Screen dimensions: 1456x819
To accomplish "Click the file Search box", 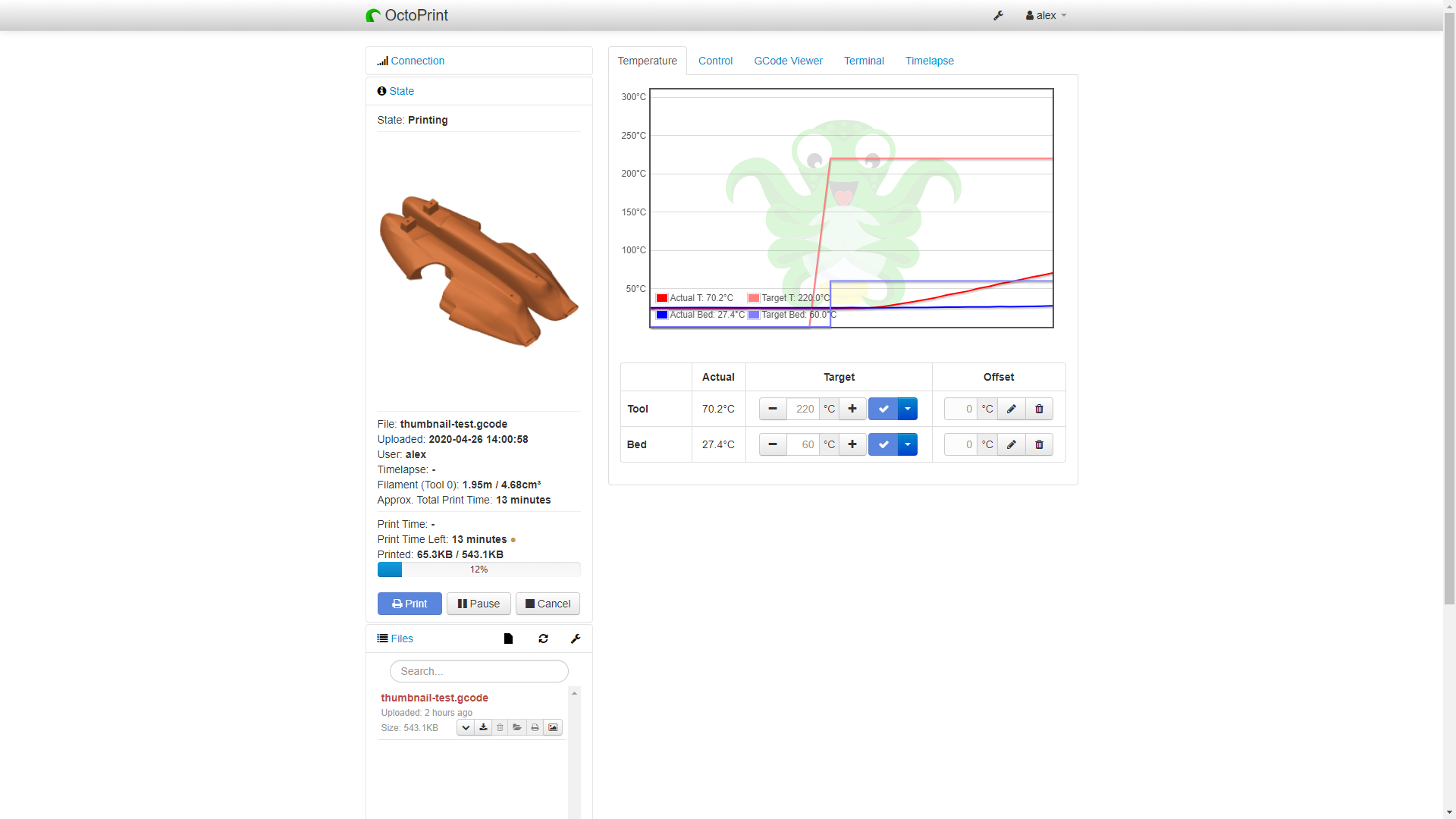I will 479,671.
